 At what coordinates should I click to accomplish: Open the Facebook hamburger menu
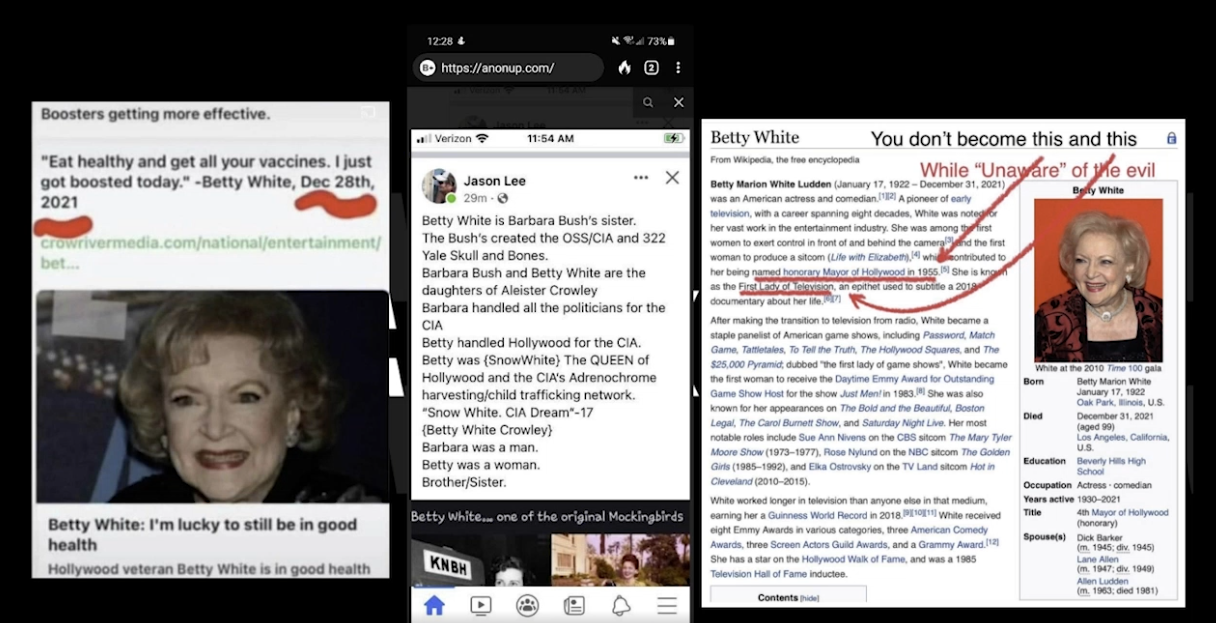click(667, 605)
